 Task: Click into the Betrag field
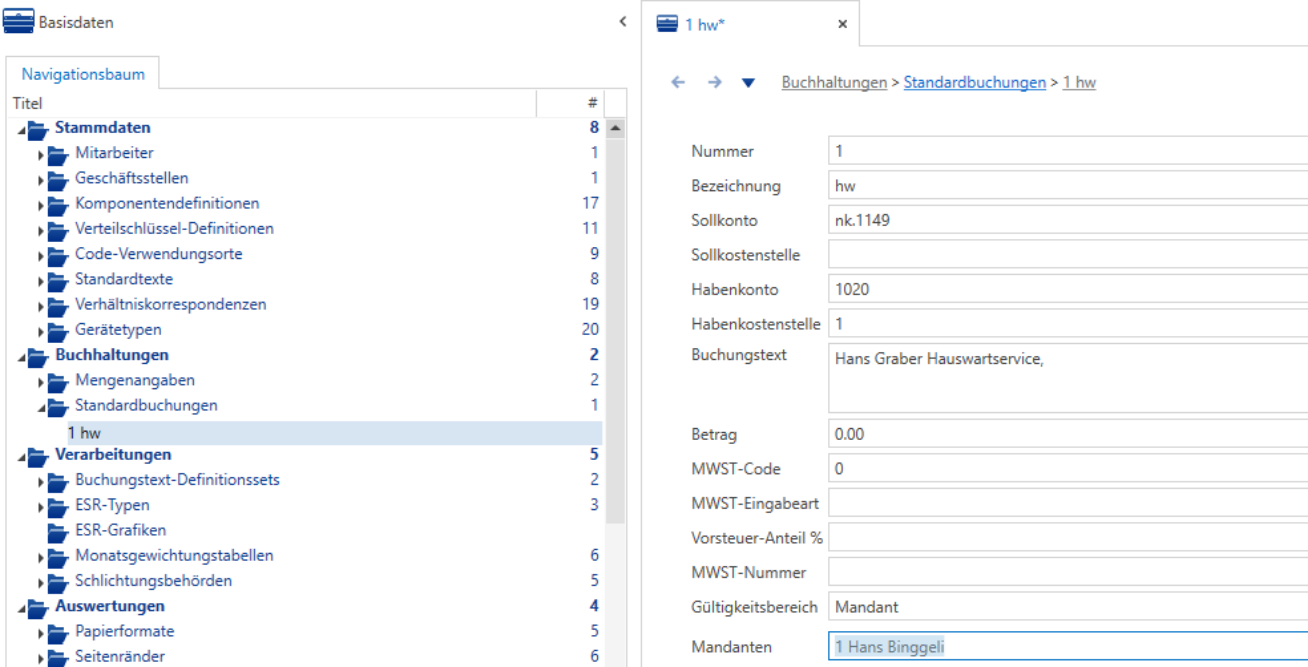(1068, 434)
